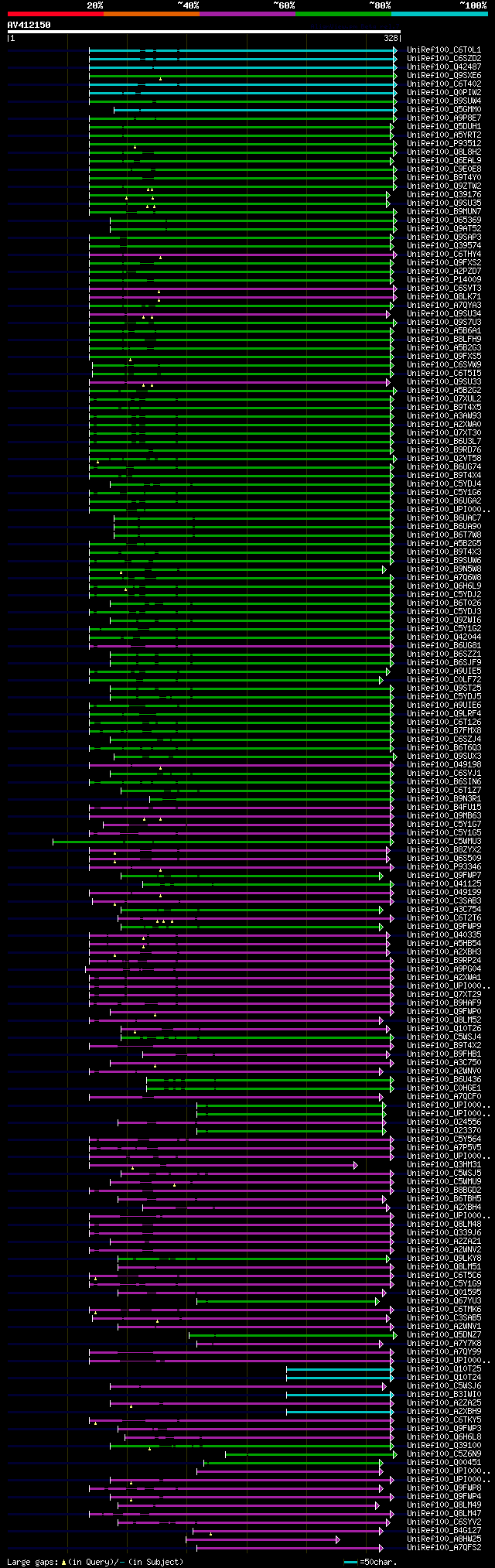The height and width of the screenshot is (1568, 495).
Task: Click label UniRef100_B8BGD2
Action: coord(444,1191)
